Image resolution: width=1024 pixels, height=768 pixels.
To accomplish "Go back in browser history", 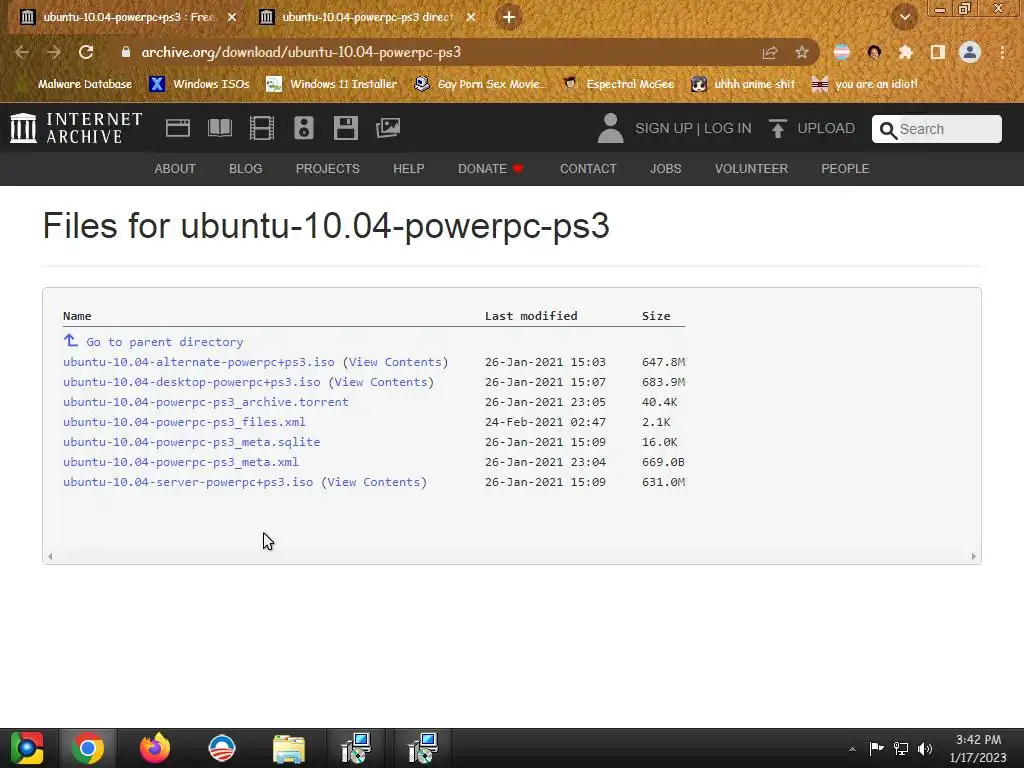I will (22, 52).
